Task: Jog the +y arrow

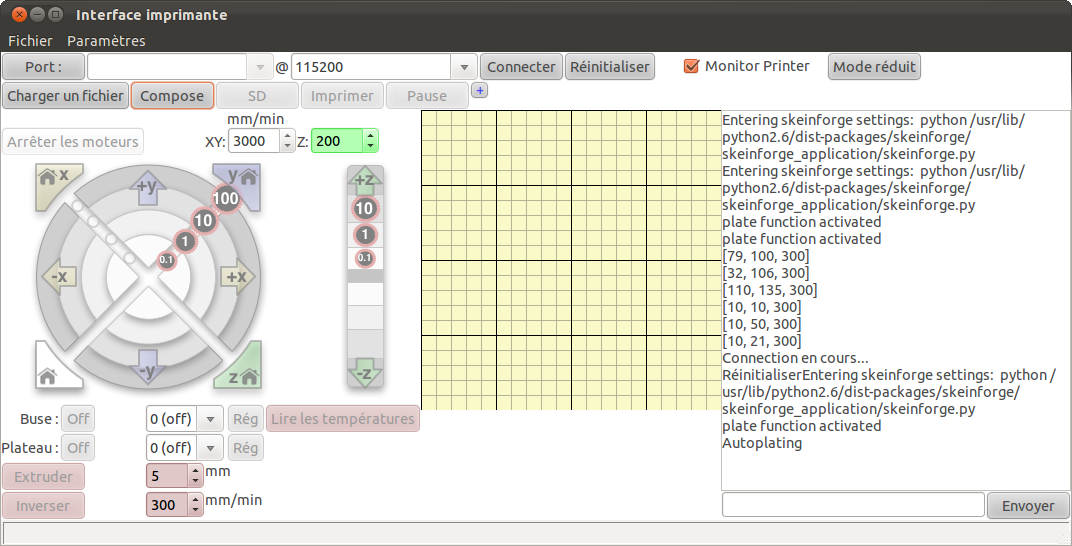Action: pyautogui.click(x=148, y=188)
